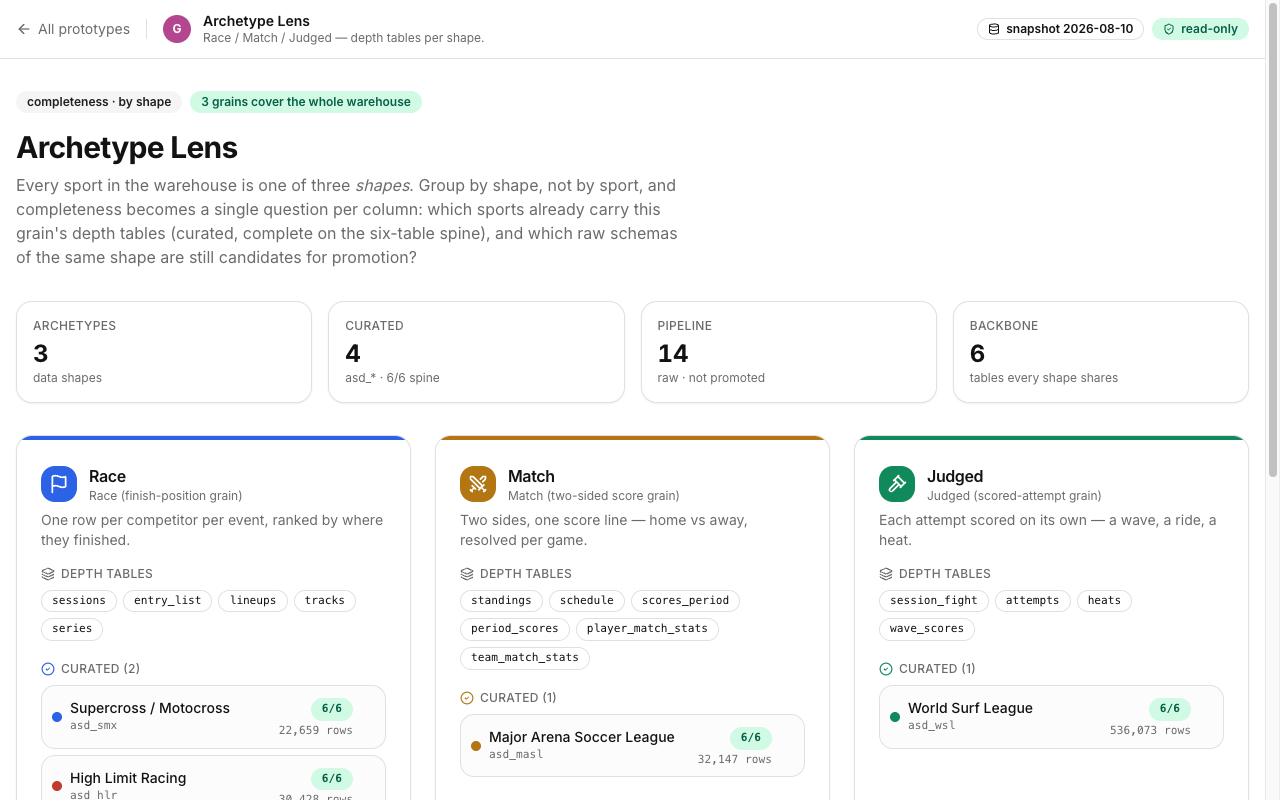The height and width of the screenshot is (800, 1280).
Task: Open the World Surf League row
Action: pyautogui.click(x=1051, y=717)
